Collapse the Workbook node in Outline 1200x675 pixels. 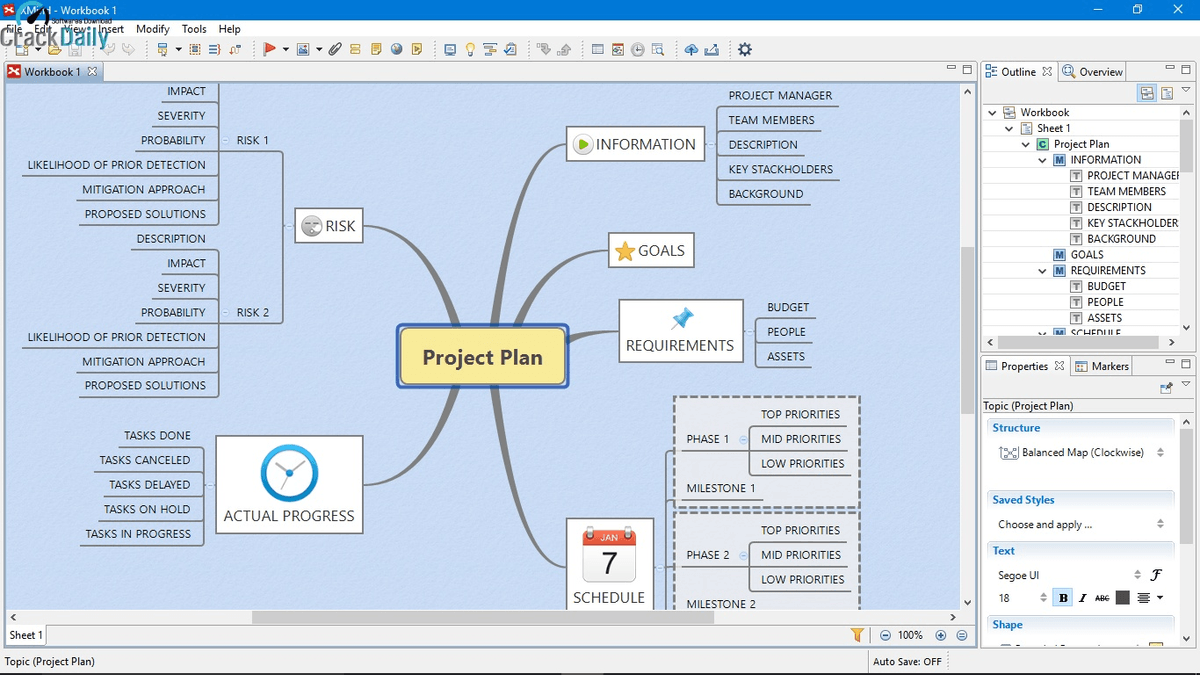coord(993,113)
